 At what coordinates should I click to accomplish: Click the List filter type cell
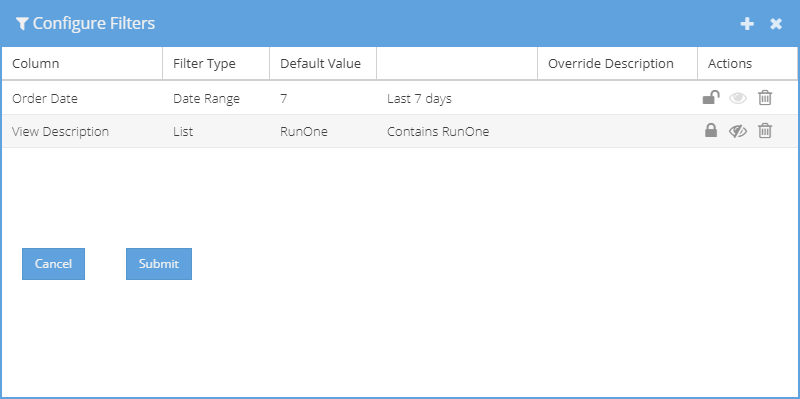(x=216, y=131)
